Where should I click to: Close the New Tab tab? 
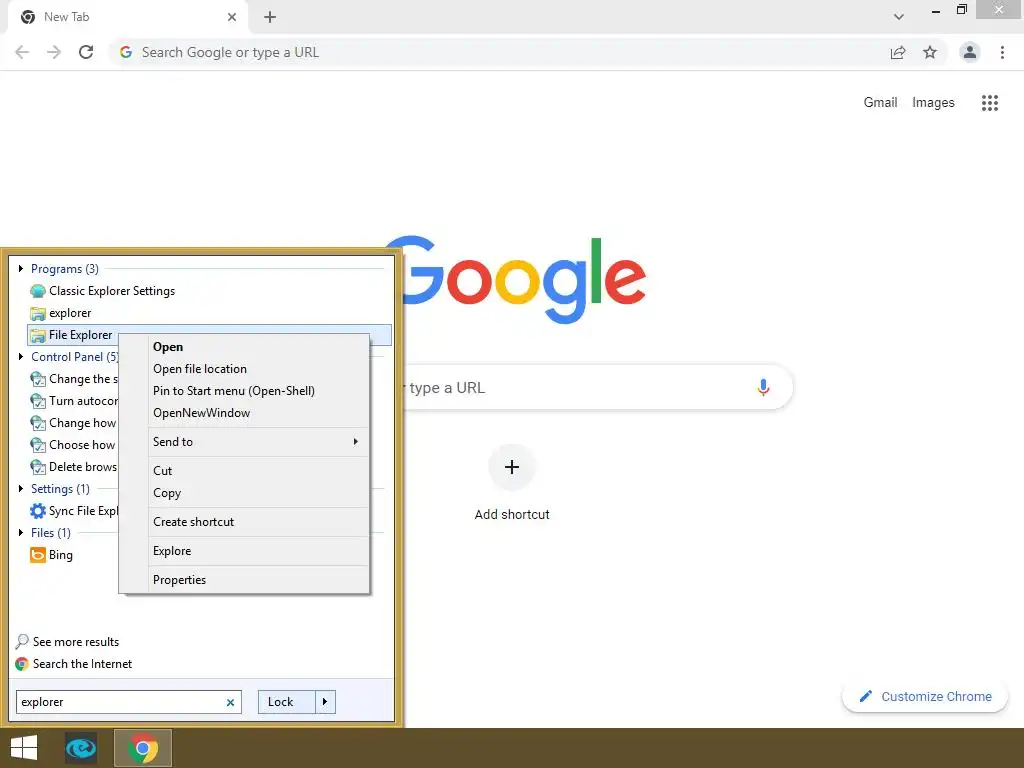tap(232, 17)
